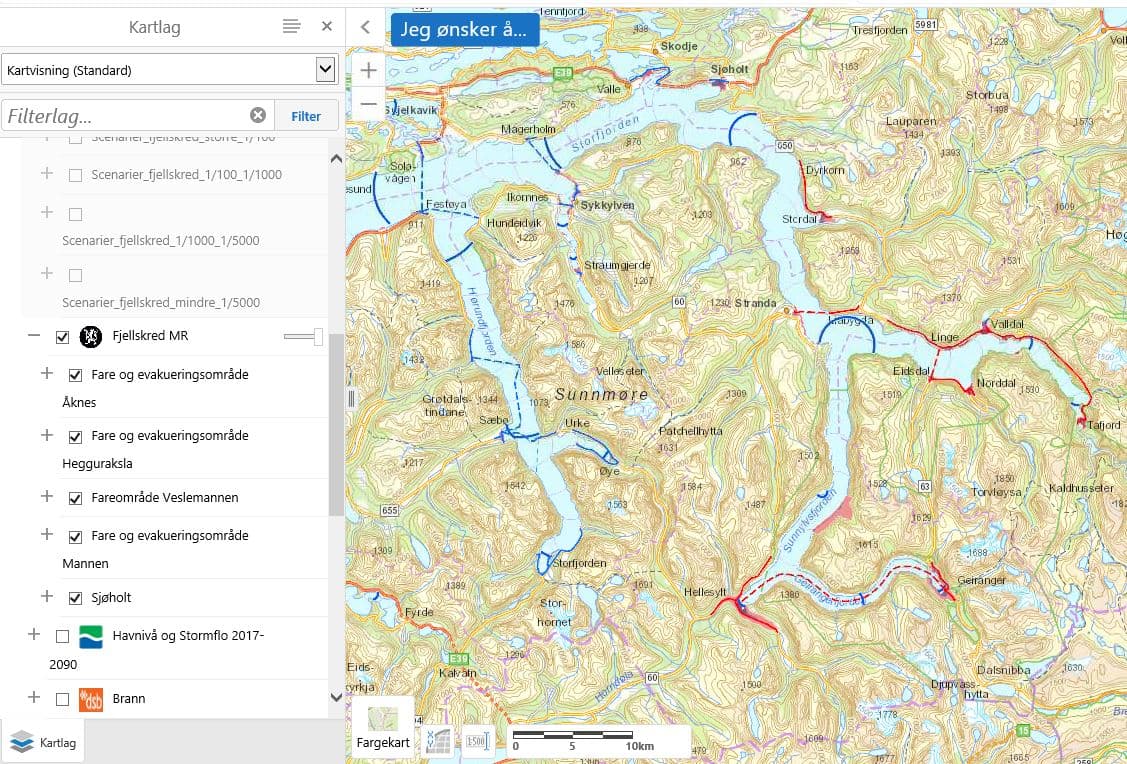This screenshot has width=1127, height=764.
Task: Click inside the Filterlag search field
Action: pos(130,115)
